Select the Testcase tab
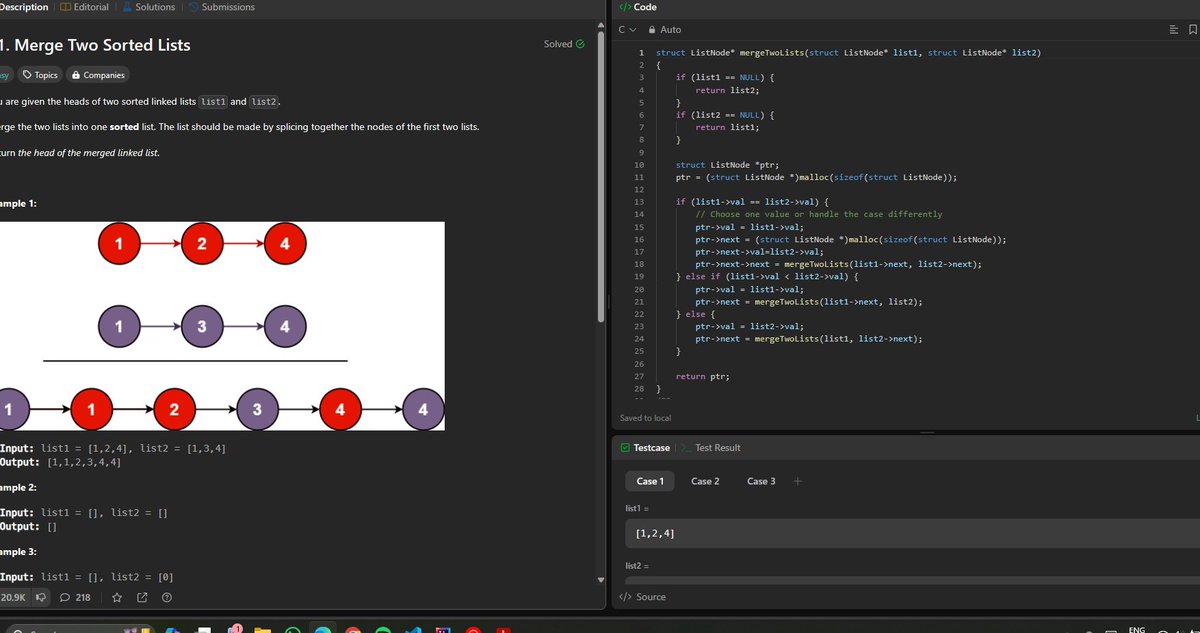This screenshot has width=1200, height=633. pos(646,448)
